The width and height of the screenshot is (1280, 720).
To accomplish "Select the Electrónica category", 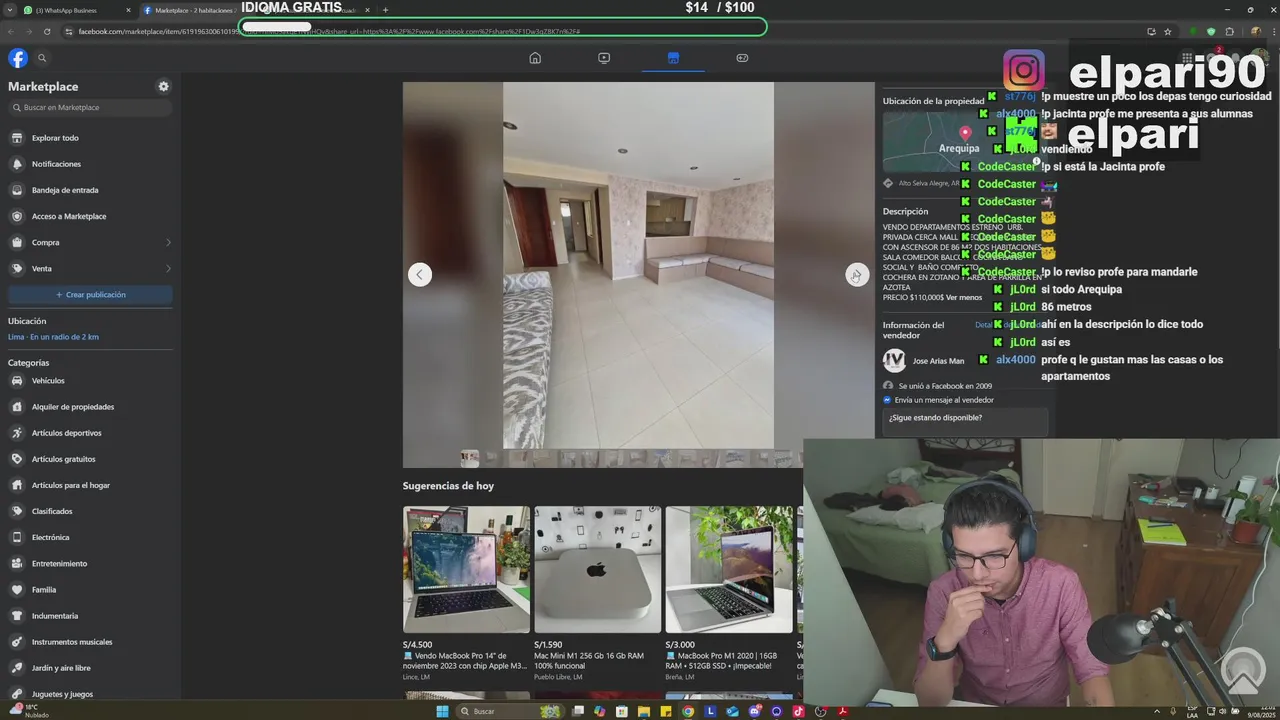I will coord(90,537).
